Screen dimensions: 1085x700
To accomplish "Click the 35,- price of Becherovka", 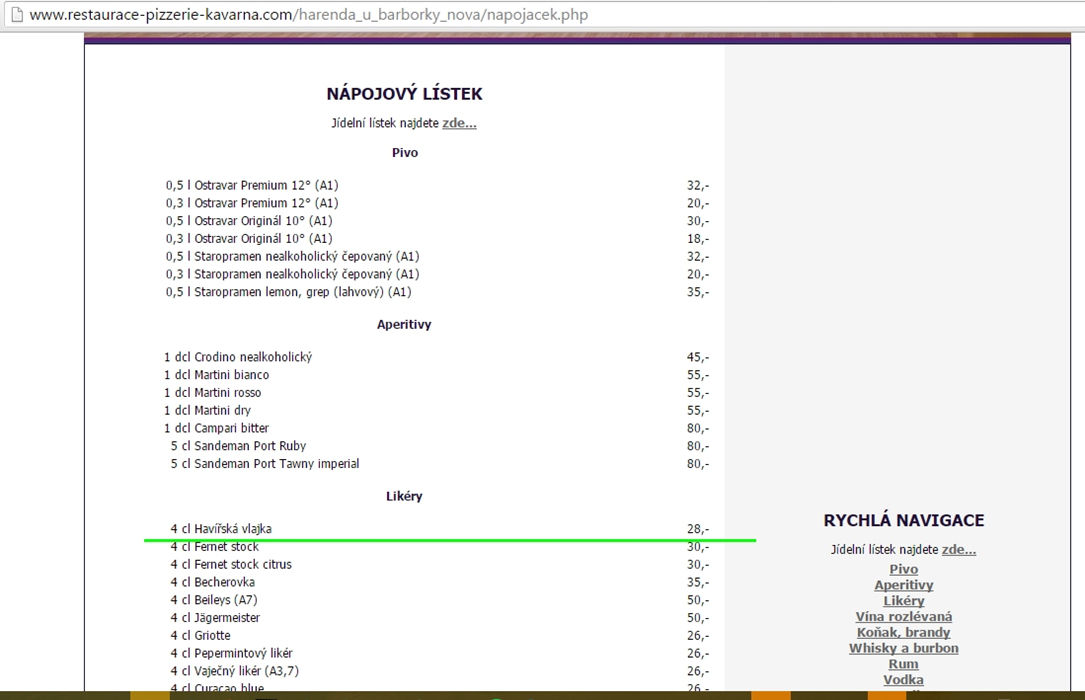I will [x=698, y=582].
